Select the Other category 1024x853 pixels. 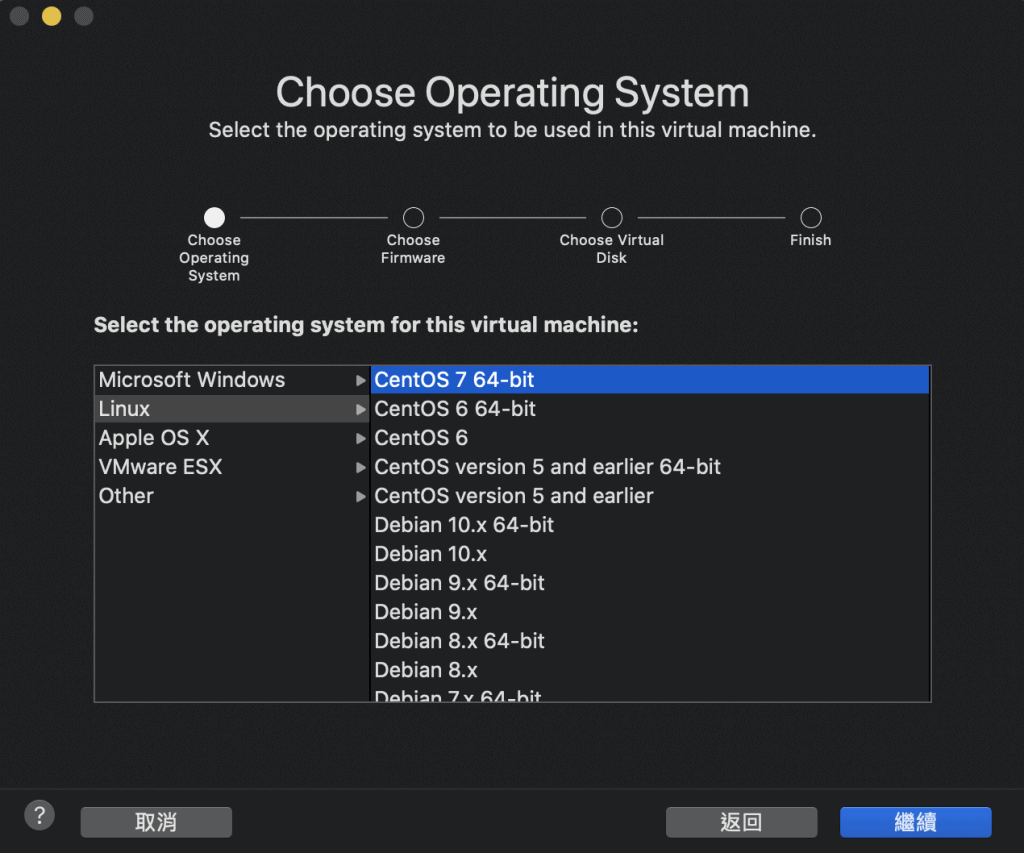pyautogui.click(x=232, y=496)
